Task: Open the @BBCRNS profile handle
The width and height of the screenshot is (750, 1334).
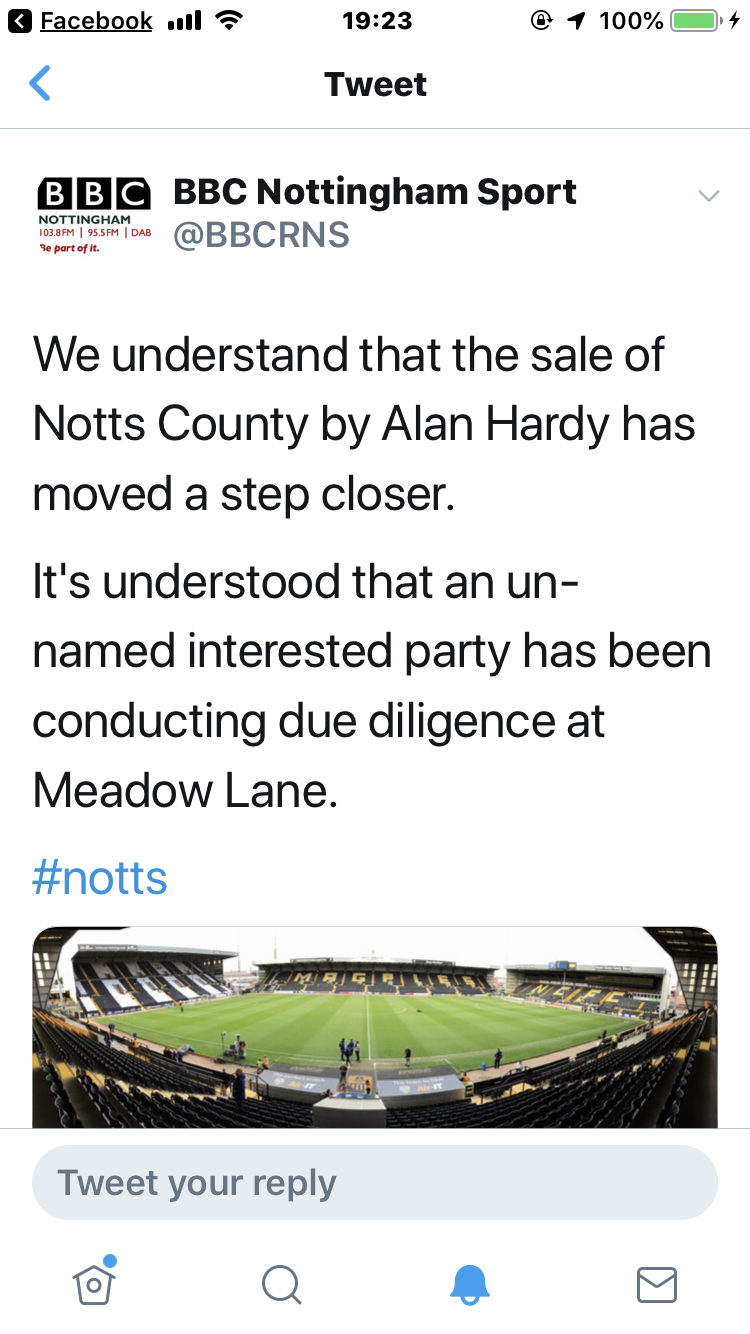Action: point(262,235)
